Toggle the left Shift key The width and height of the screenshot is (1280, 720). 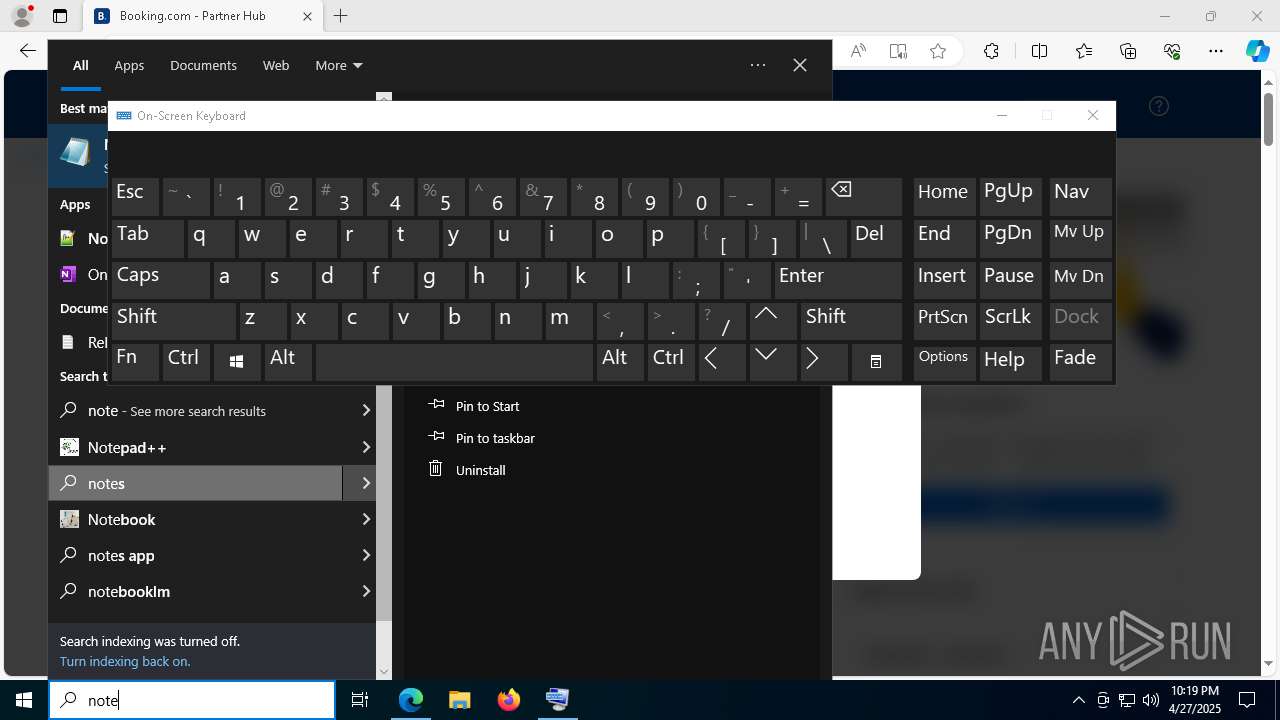(x=173, y=320)
